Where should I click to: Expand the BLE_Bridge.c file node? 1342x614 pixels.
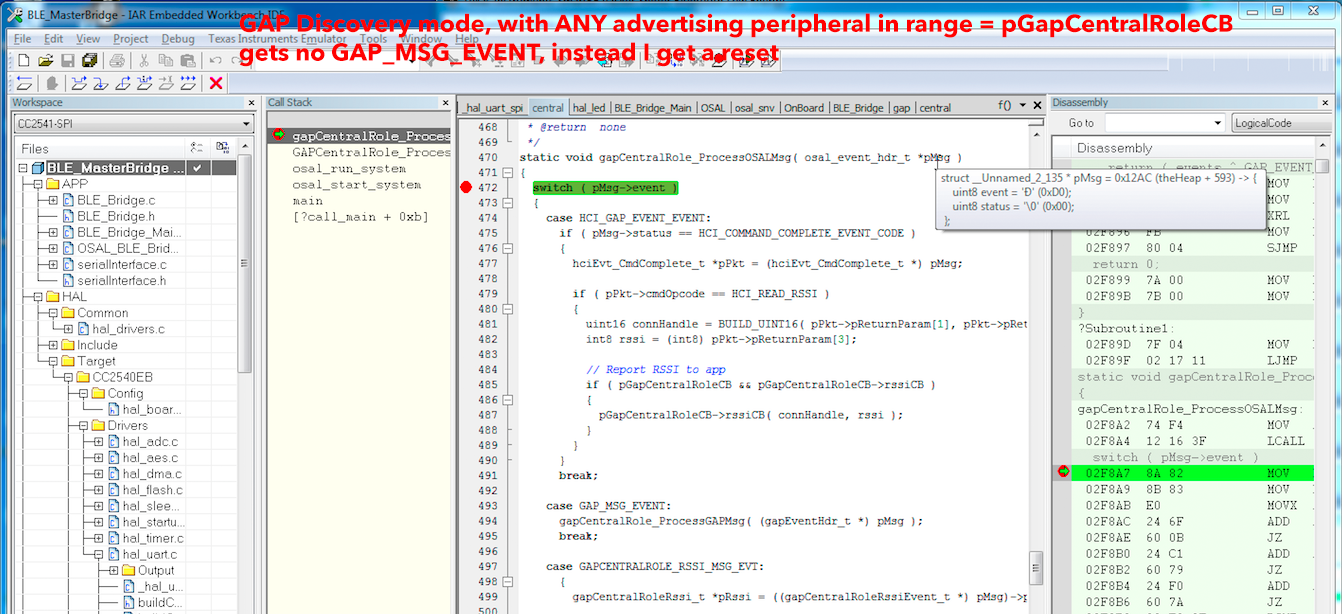coord(53,200)
